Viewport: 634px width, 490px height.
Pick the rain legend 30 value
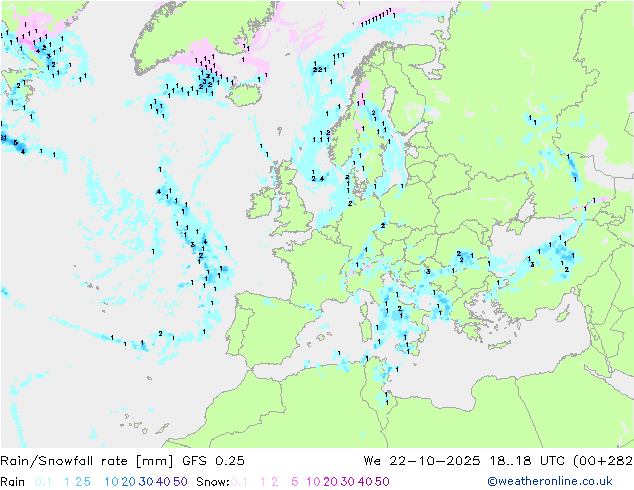click(146, 482)
